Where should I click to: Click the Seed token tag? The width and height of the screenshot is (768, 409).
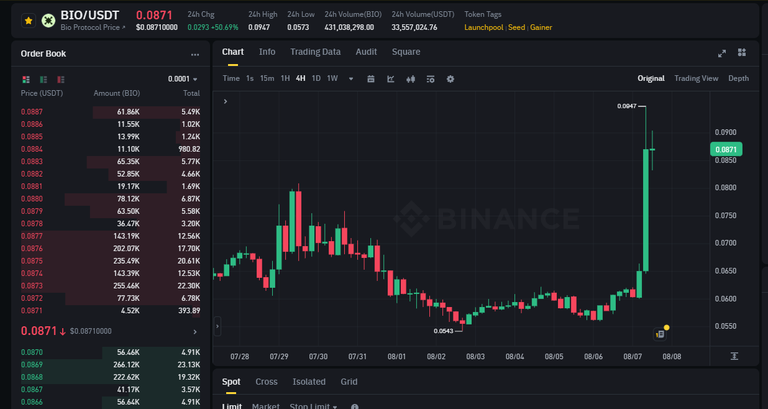pos(516,27)
